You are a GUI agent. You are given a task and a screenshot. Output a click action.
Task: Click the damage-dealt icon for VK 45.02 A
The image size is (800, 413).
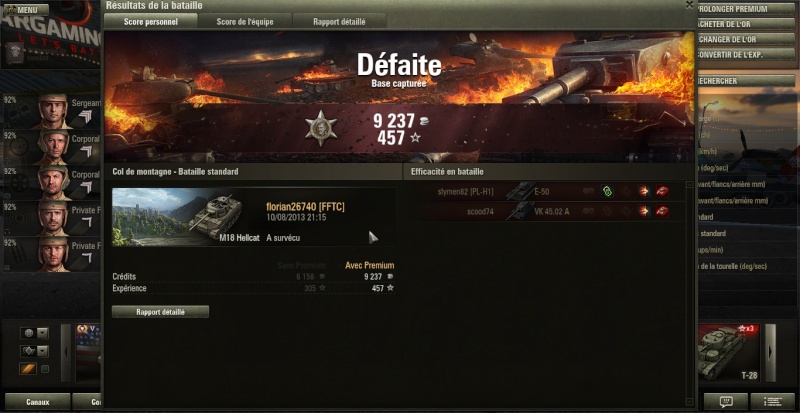tap(644, 211)
